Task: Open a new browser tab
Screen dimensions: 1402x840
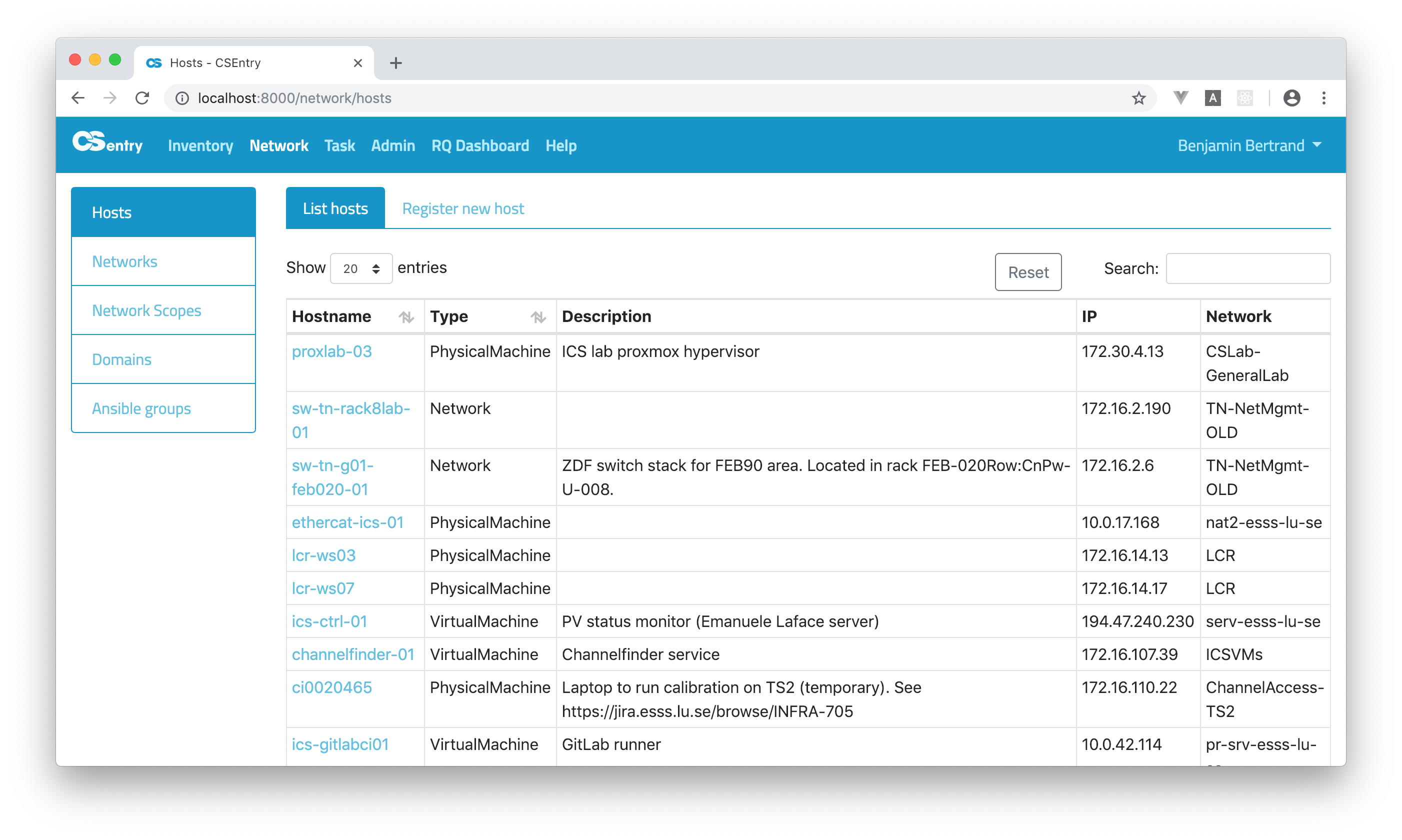Action: click(x=395, y=63)
